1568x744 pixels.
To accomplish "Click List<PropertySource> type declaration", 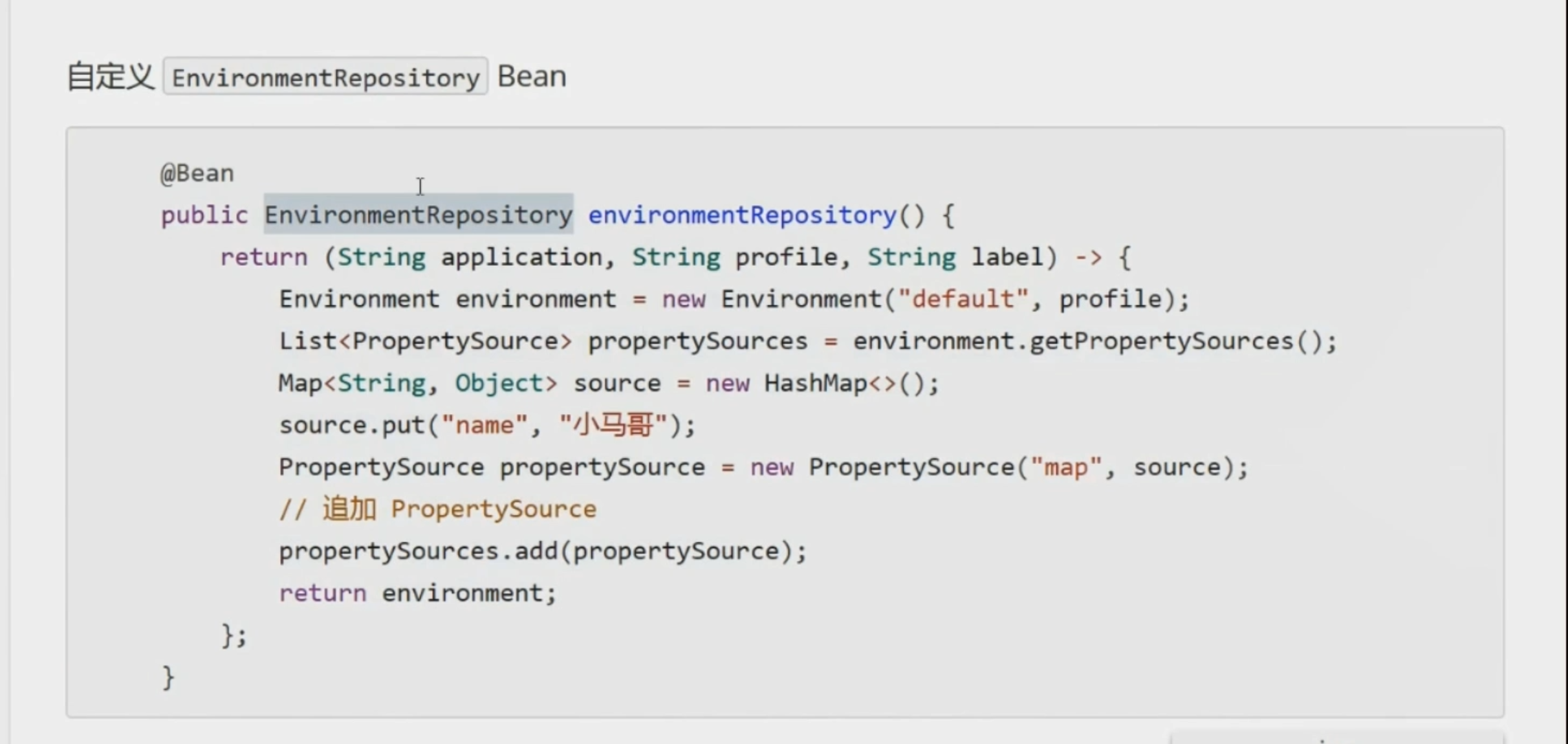I will [x=426, y=341].
